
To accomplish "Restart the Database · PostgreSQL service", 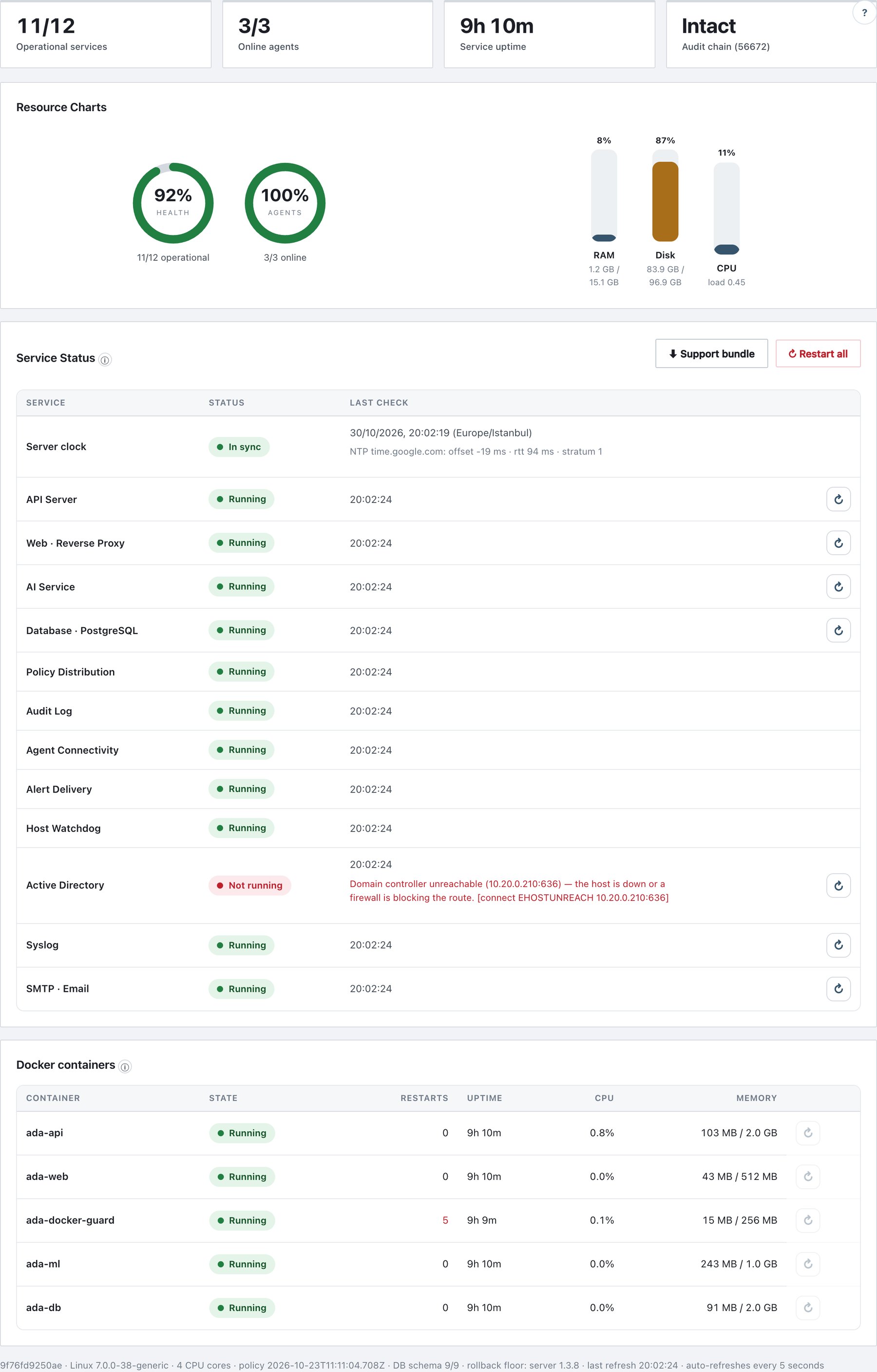I will pyautogui.click(x=839, y=630).
